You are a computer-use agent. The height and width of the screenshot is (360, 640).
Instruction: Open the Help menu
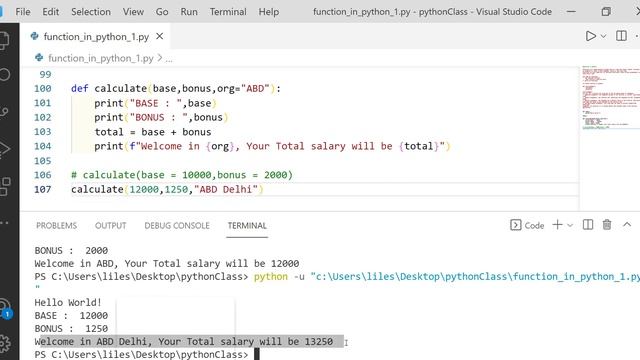pos(269,12)
